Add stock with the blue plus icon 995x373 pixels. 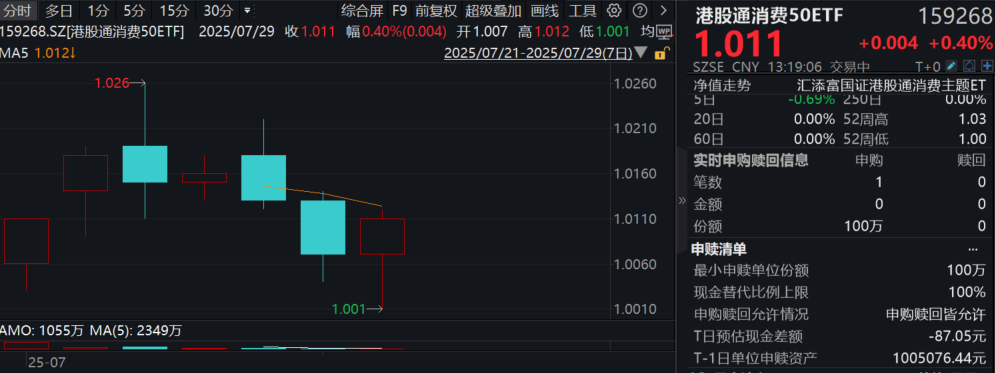pyautogui.click(x=987, y=66)
